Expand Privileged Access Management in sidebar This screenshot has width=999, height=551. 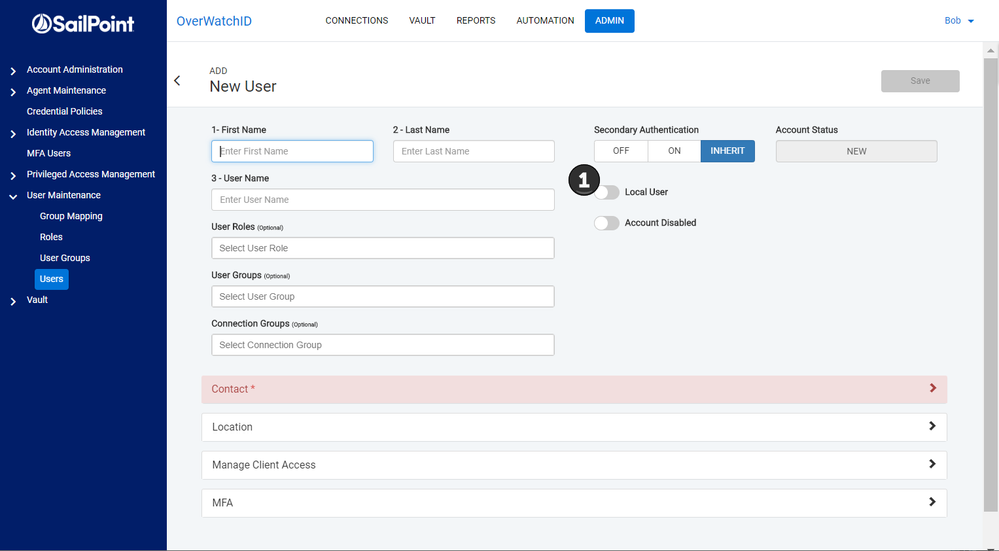[13, 175]
